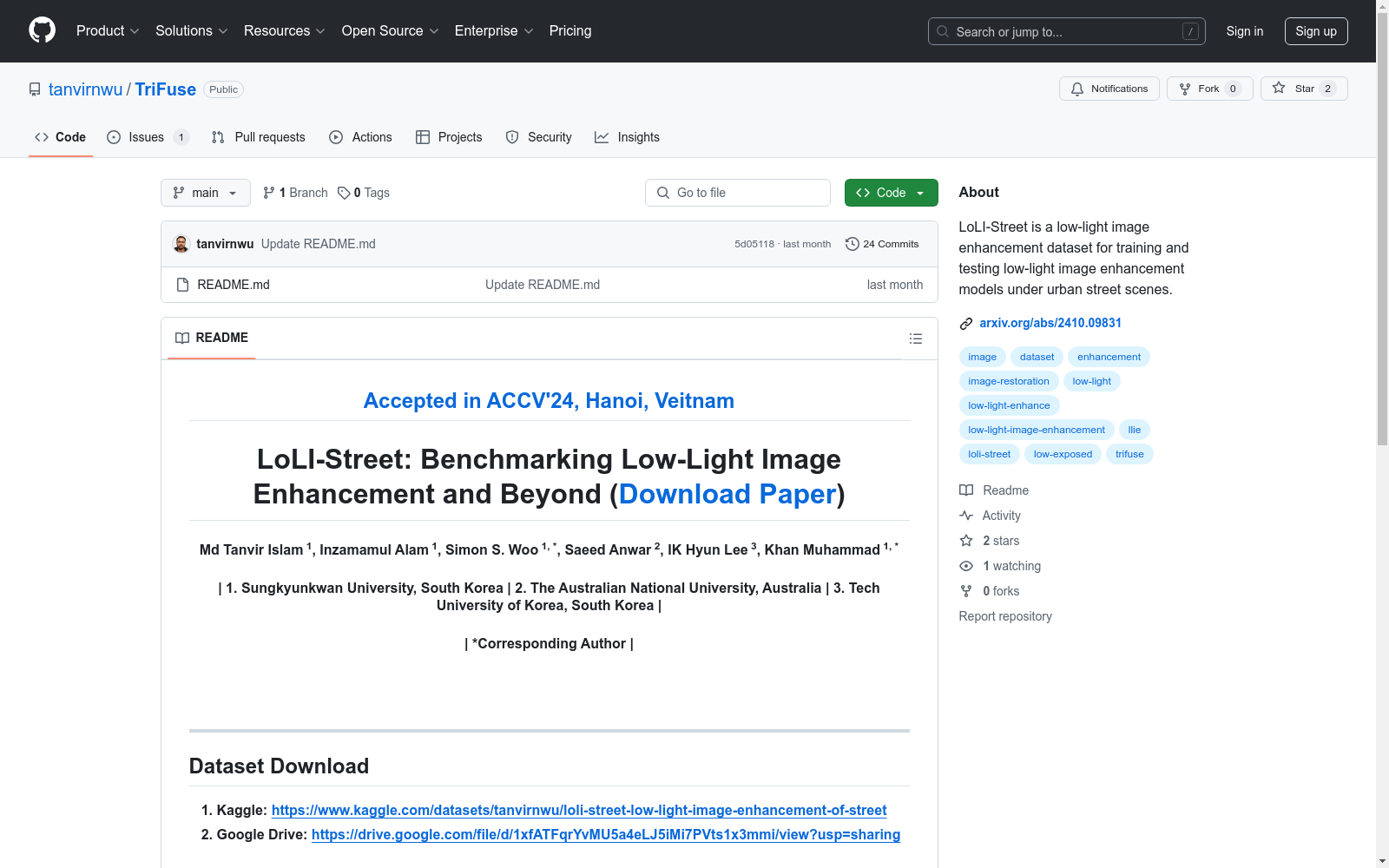Focus the Go to file input
The height and width of the screenshot is (868, 1389).
738,193
